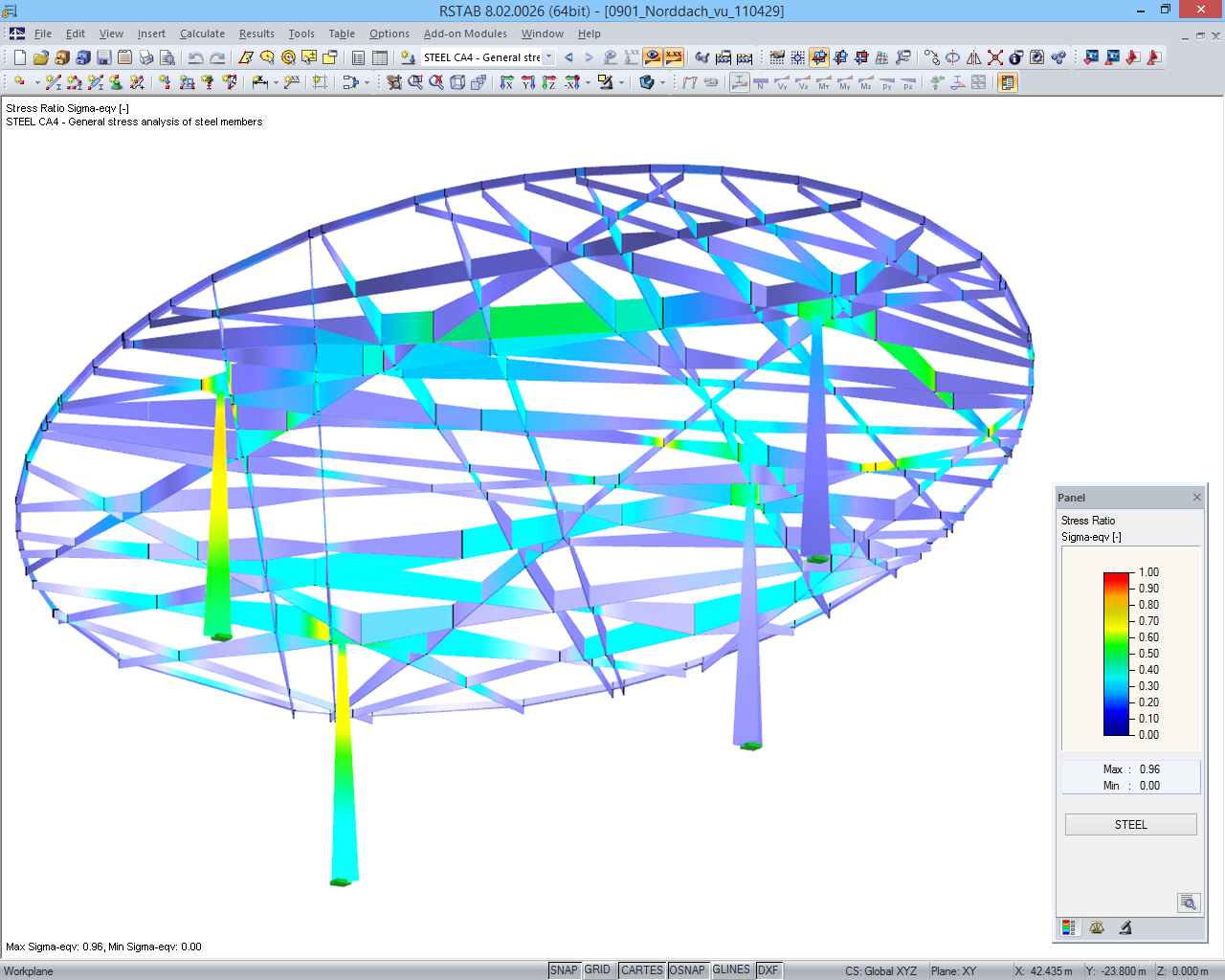
Task: Open the Calculate menu
Action: point(202,33)
